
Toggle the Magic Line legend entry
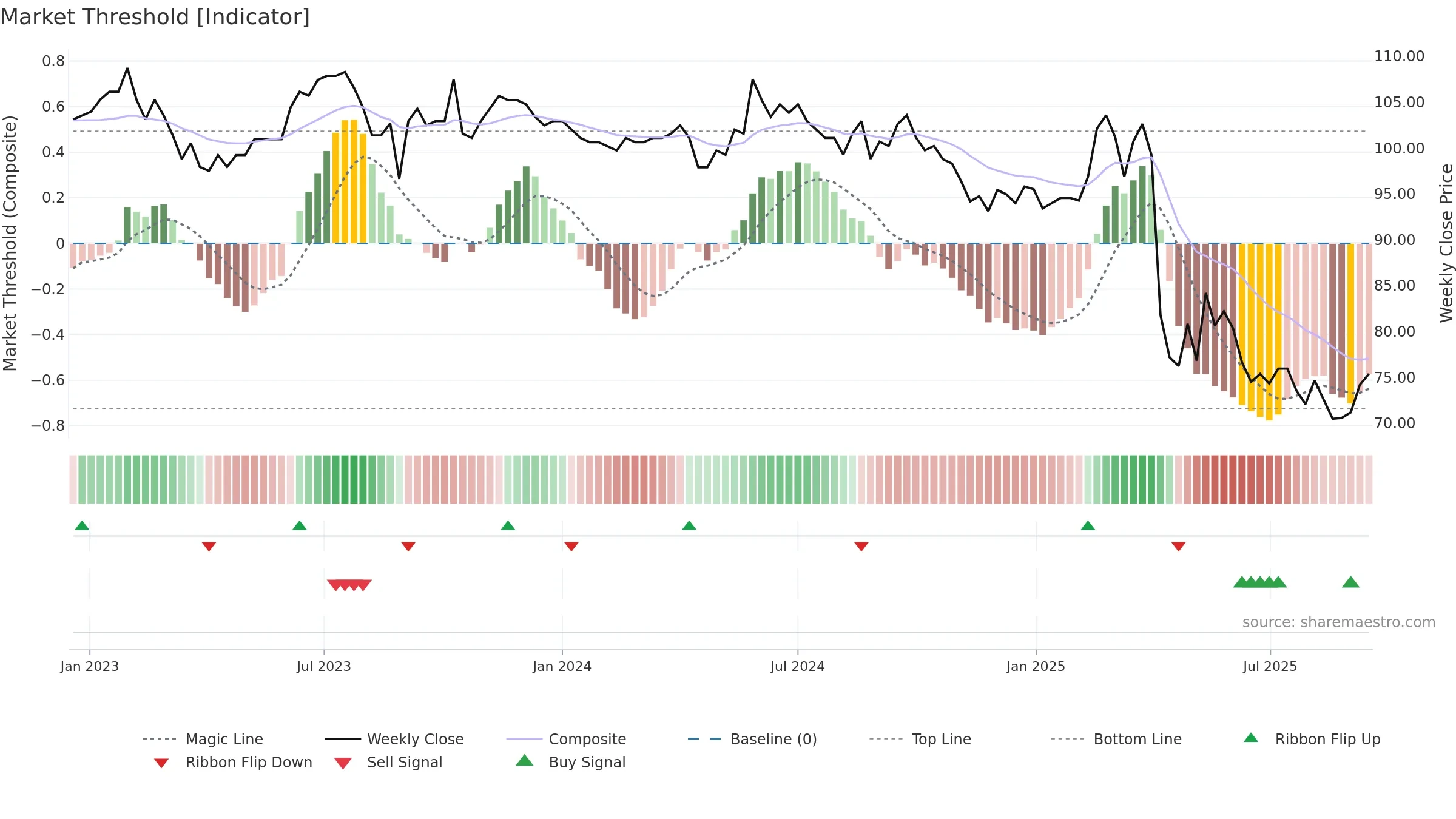point(203,739)
